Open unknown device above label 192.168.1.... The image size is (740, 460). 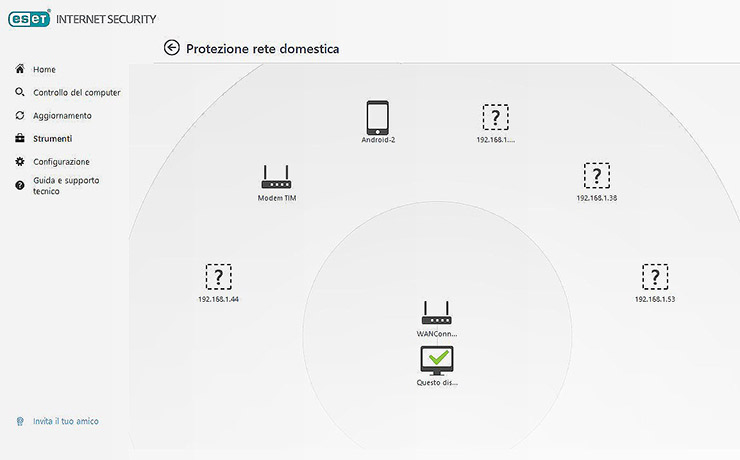click(496, 117)
